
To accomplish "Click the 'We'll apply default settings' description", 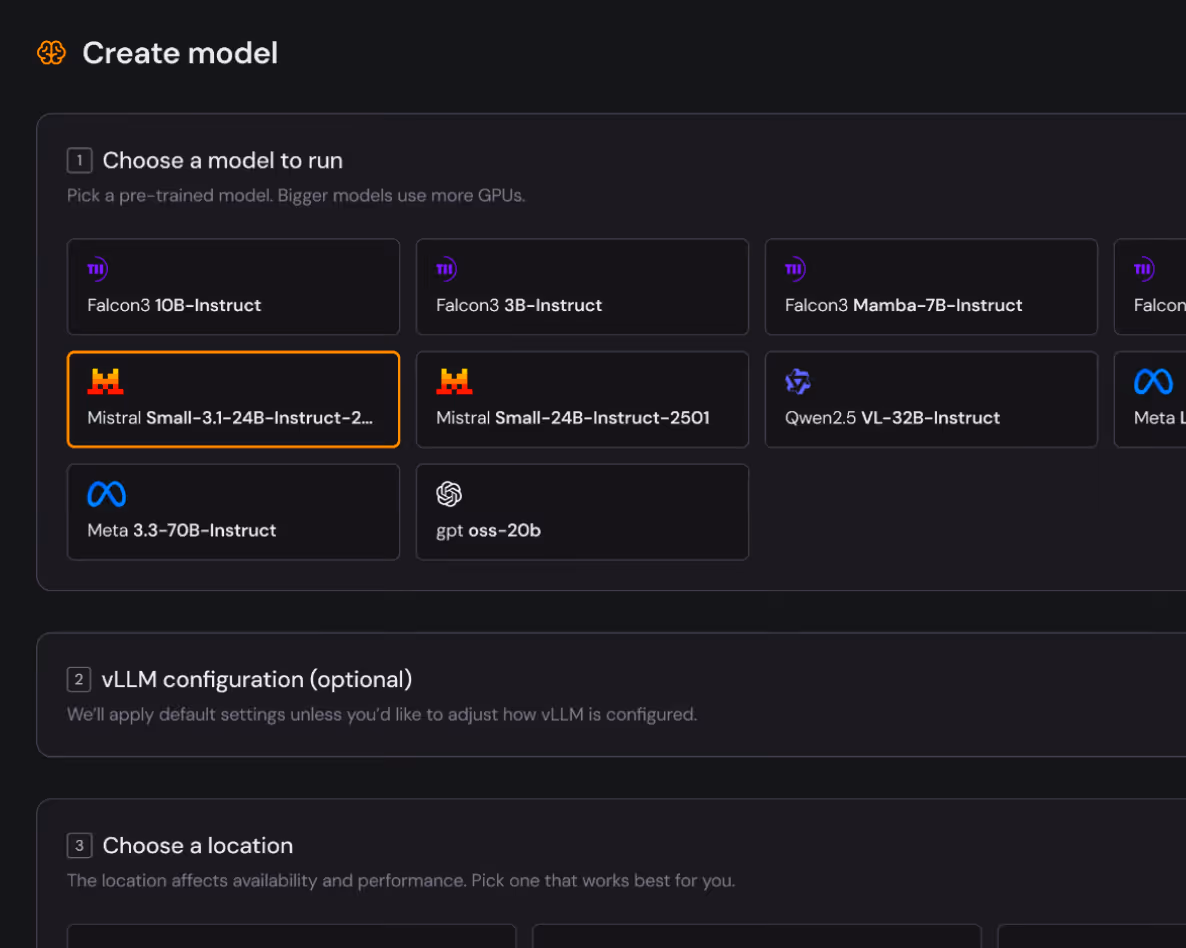I will (382, 714).
